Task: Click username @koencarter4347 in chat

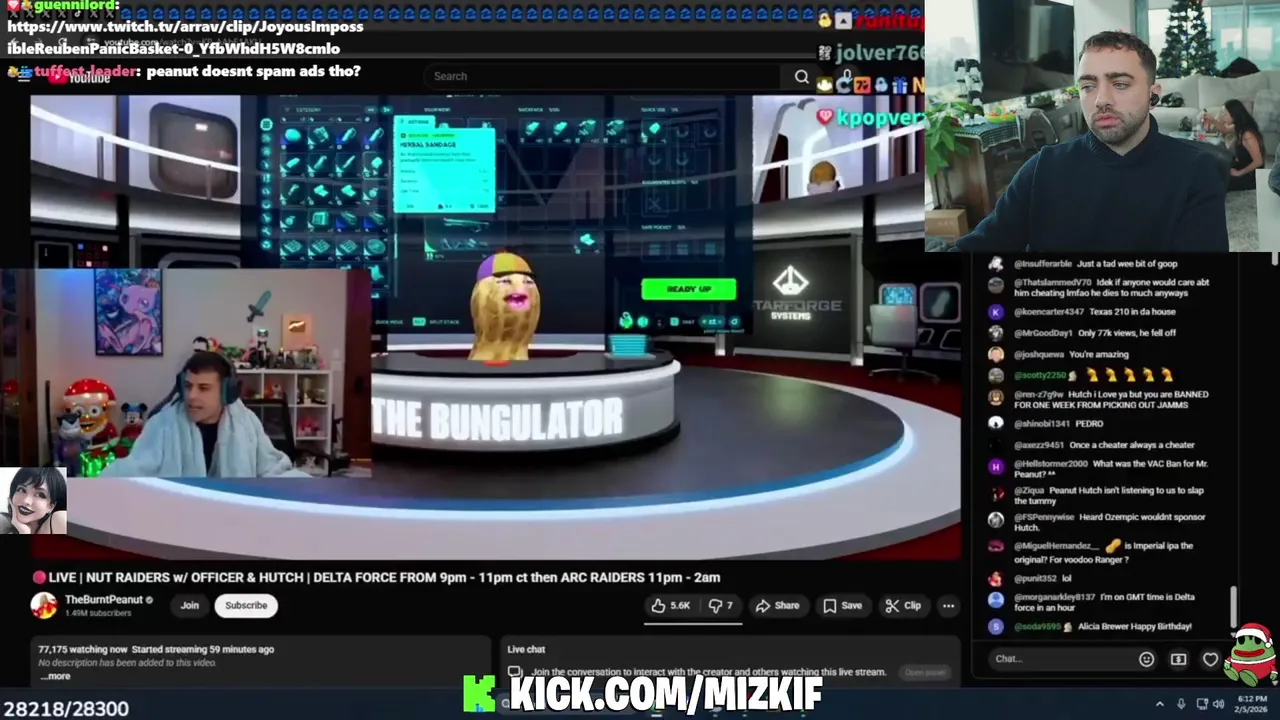Action: click(x=1049, y=312)
